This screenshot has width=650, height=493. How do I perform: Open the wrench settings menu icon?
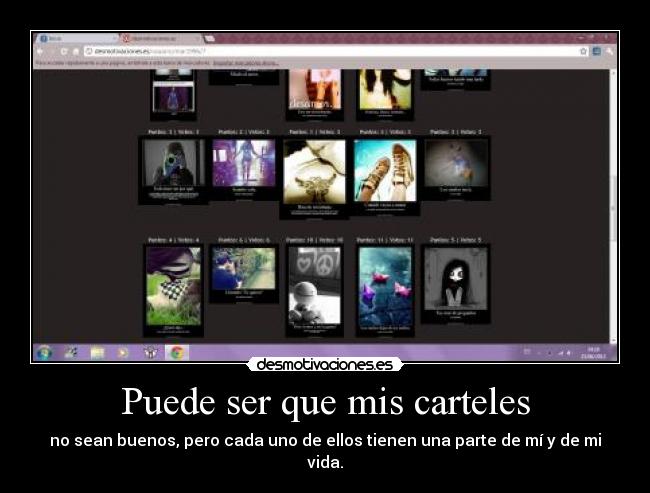[609, 51]
